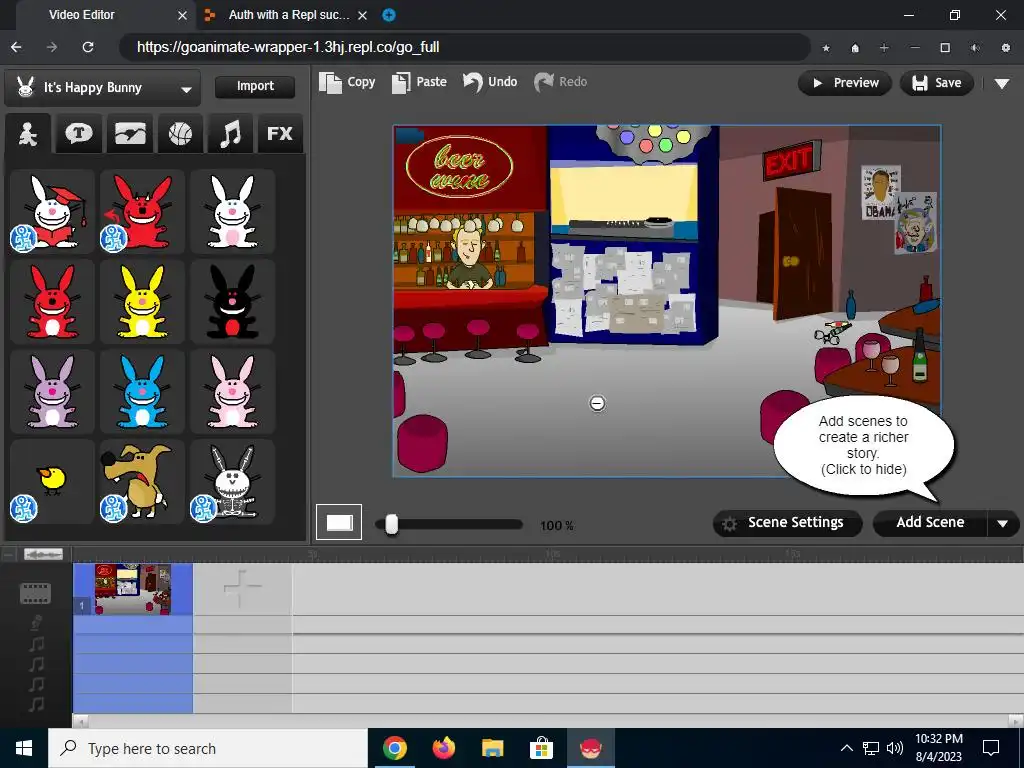Click the browser settings gear icon
The width and height of the screenshot is (1024, 768).
pyautogui.click(x=1006, y=48)
